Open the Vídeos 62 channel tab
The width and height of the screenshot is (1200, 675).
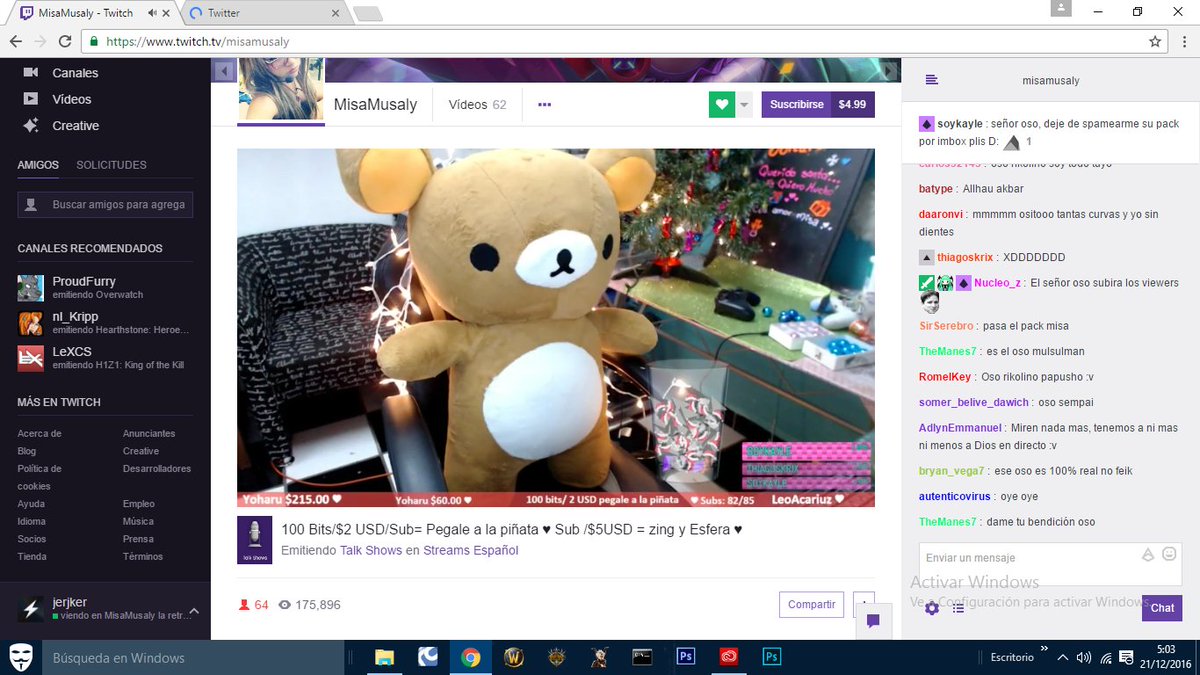(477, 104)
